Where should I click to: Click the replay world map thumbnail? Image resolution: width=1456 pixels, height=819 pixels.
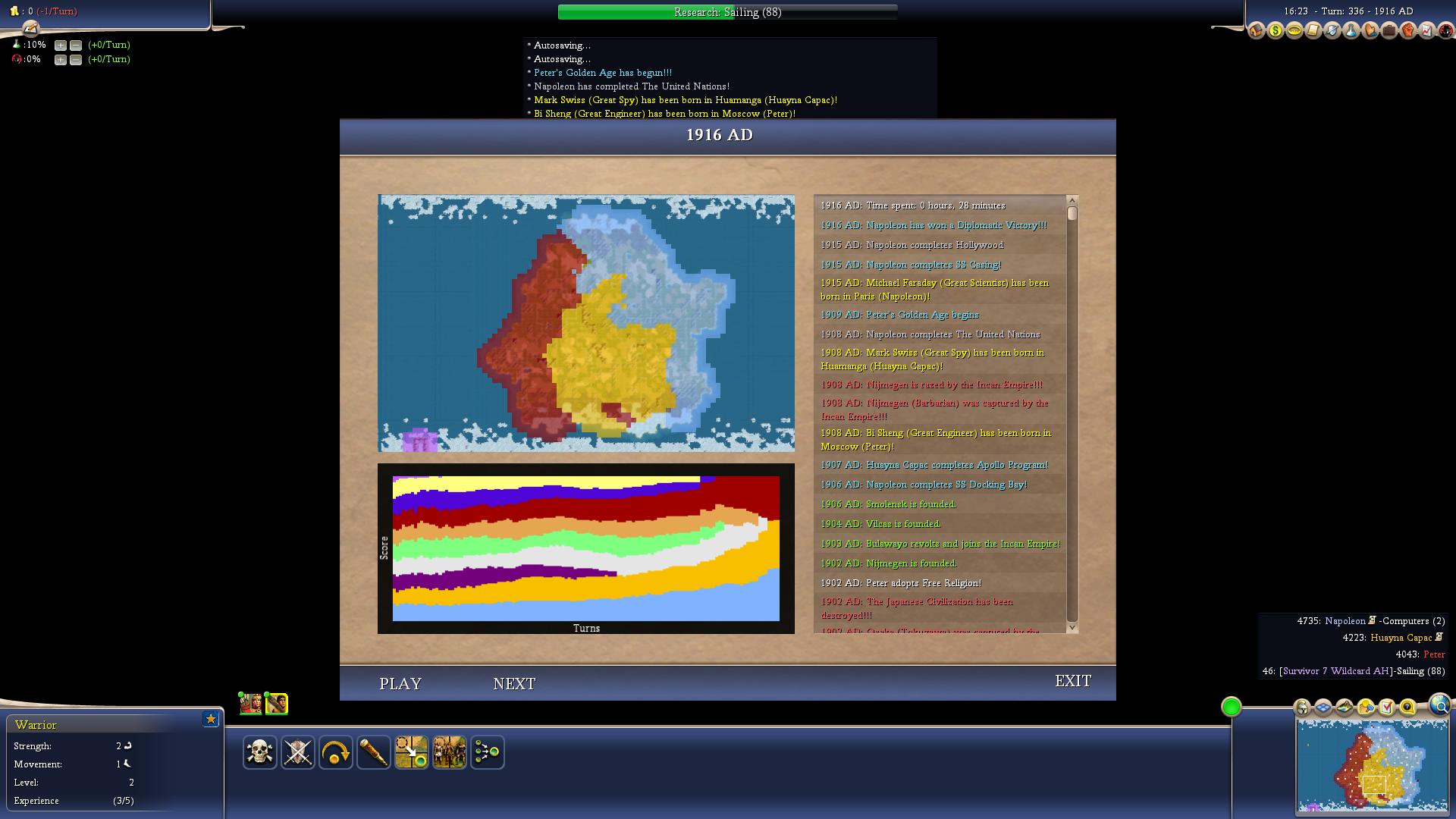586,323
